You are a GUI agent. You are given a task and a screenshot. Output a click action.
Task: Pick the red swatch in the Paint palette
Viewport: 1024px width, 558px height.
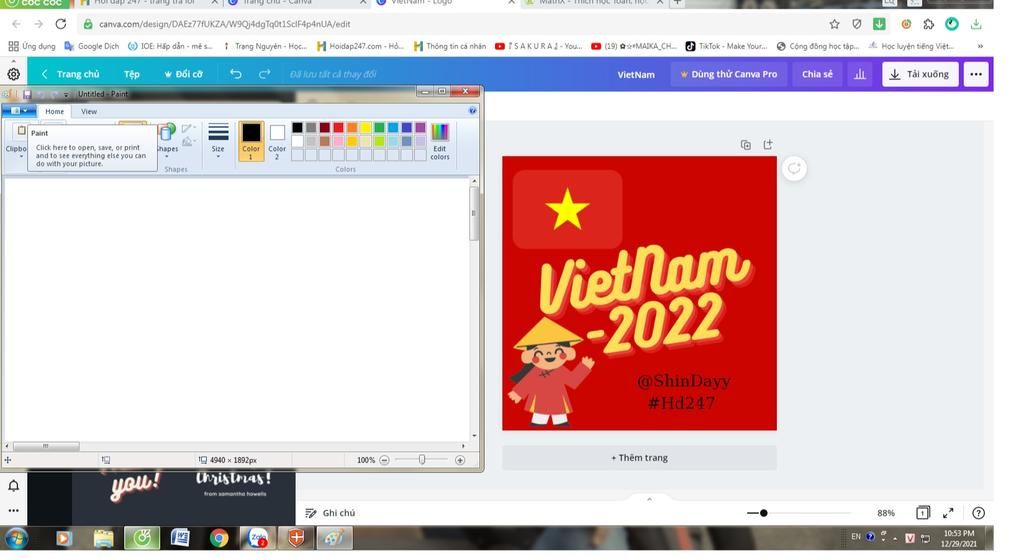(338, 127)
